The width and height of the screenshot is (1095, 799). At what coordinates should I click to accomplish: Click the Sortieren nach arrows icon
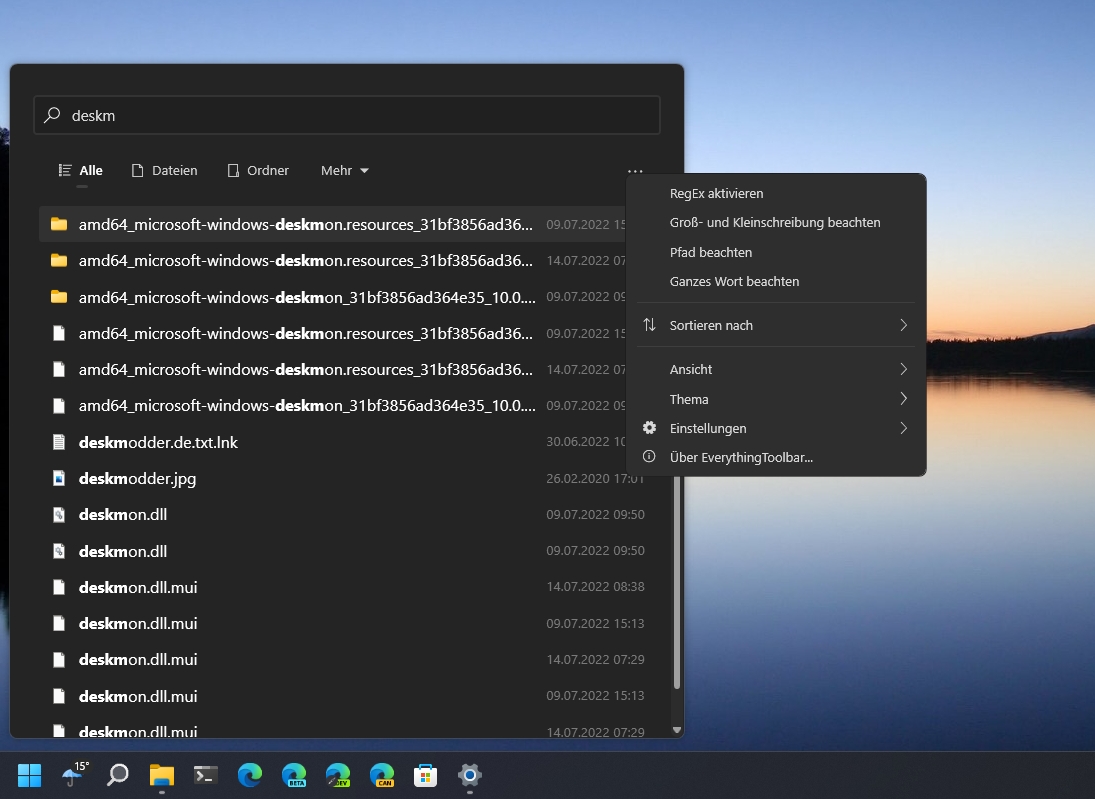pyautogui.click(x=649, y=325)
